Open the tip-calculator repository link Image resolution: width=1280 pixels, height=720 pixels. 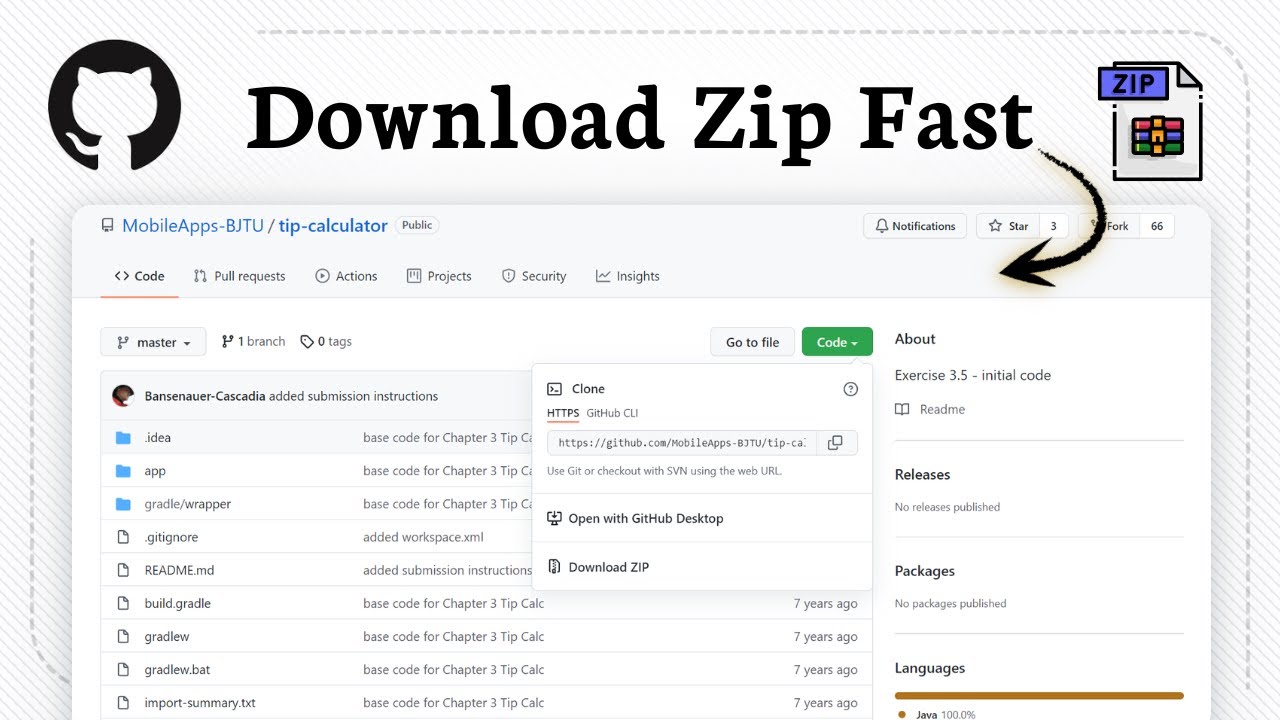point(333,226)
